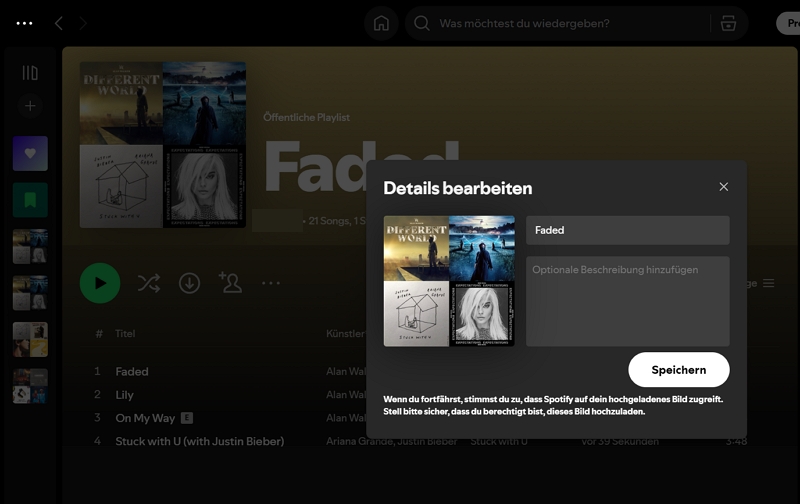800x504 pixels.
Task: Click the plus icon to create playlist
Action: 30,105
